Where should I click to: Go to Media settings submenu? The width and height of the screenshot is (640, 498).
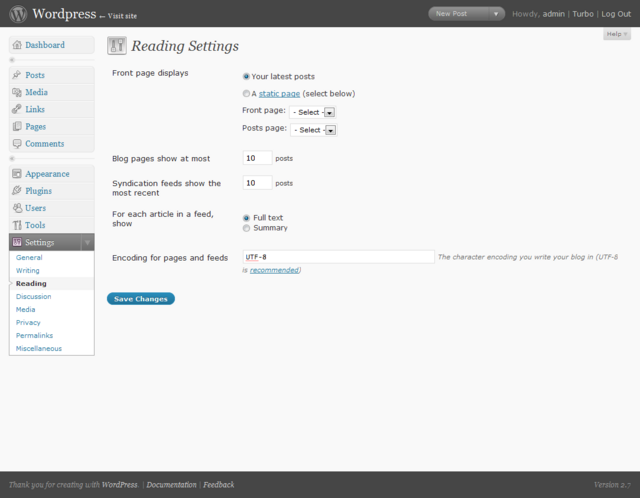pyautogui.click(x=25, y=310)
